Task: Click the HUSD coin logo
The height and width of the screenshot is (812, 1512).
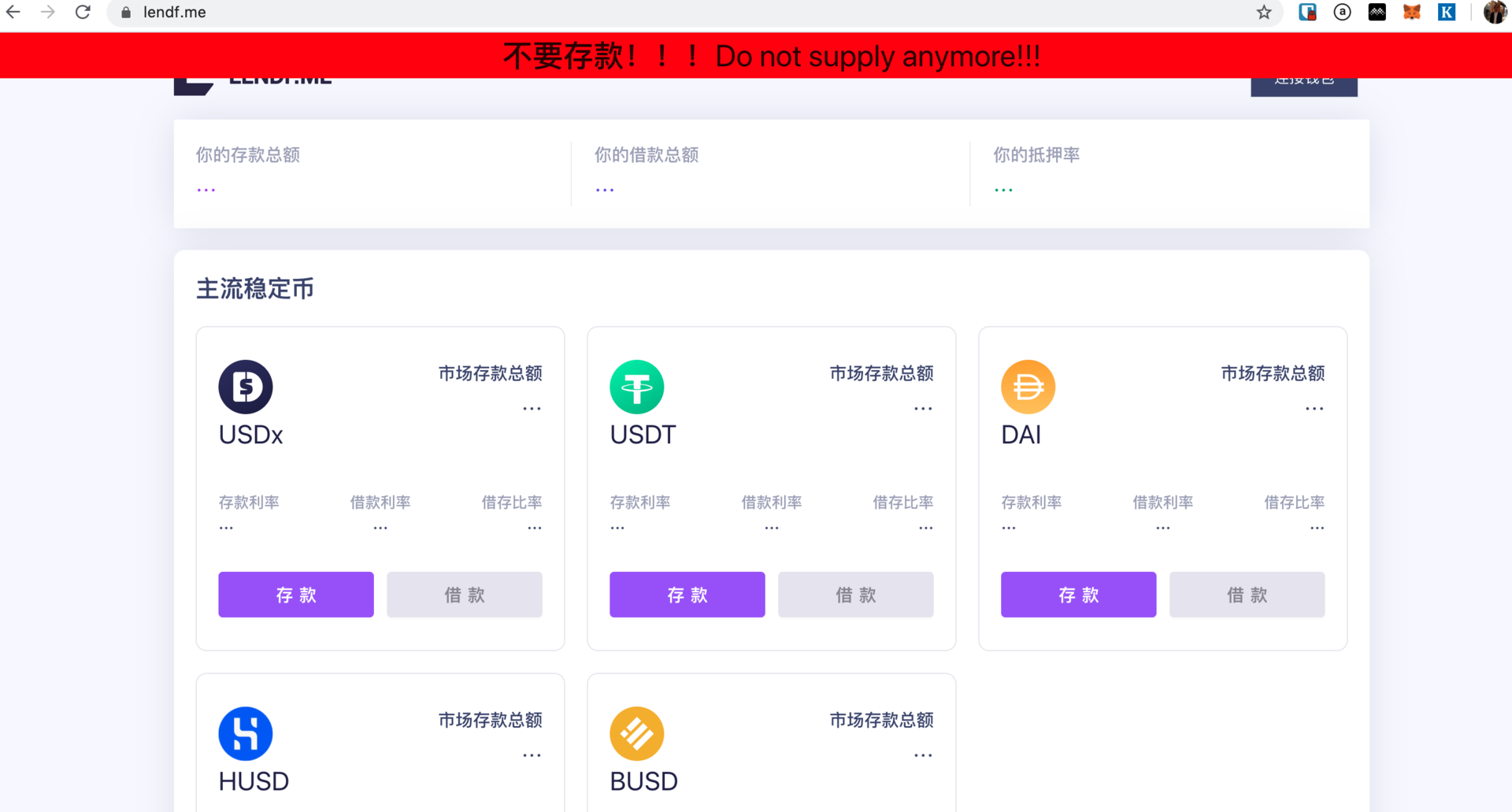Action: pyautogui.click(x=246, y=733)
